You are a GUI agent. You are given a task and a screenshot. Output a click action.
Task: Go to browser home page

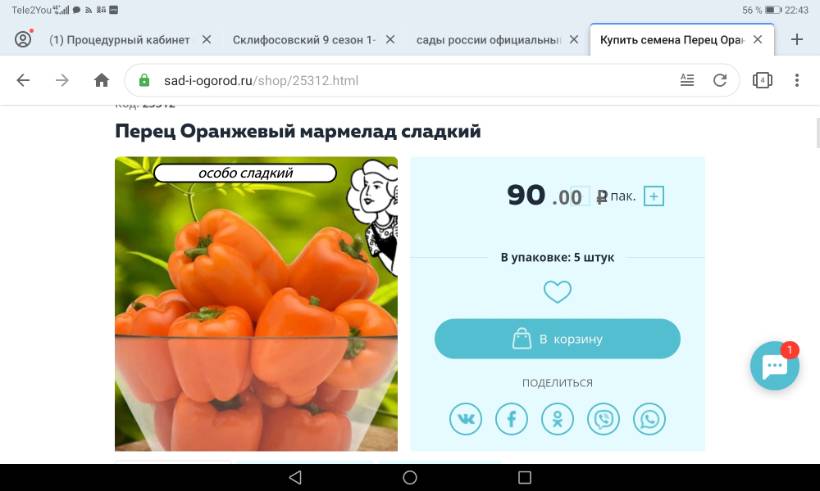click(101, 80)
